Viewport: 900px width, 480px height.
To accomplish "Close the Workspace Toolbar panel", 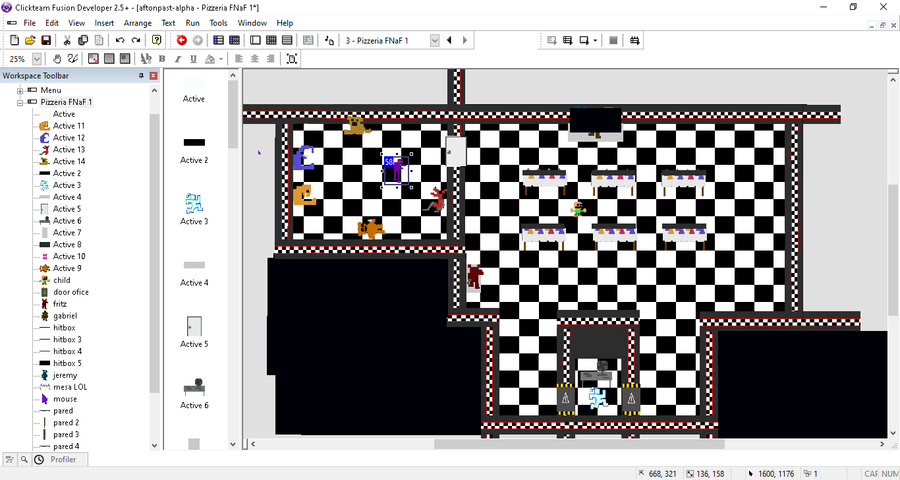I will (153, 76).
